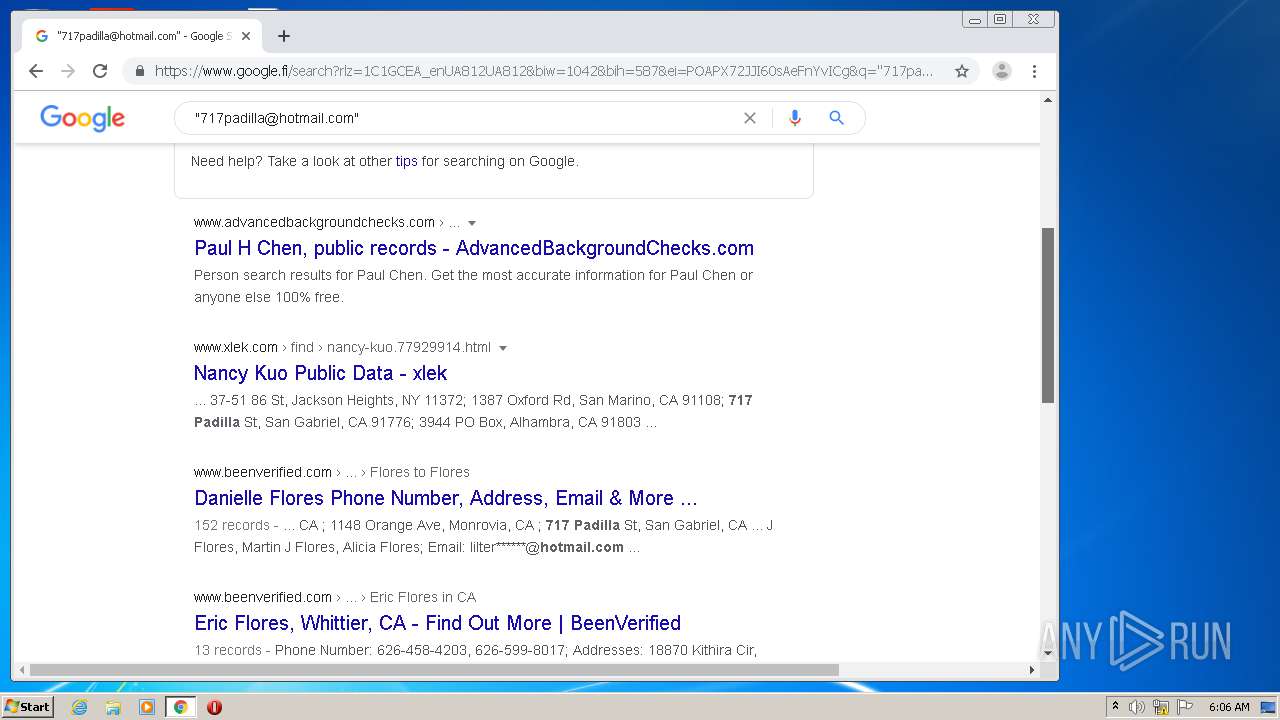This screenshot has height=720, width=1280.
Task: Reload the current page
Action: point(100,71)
